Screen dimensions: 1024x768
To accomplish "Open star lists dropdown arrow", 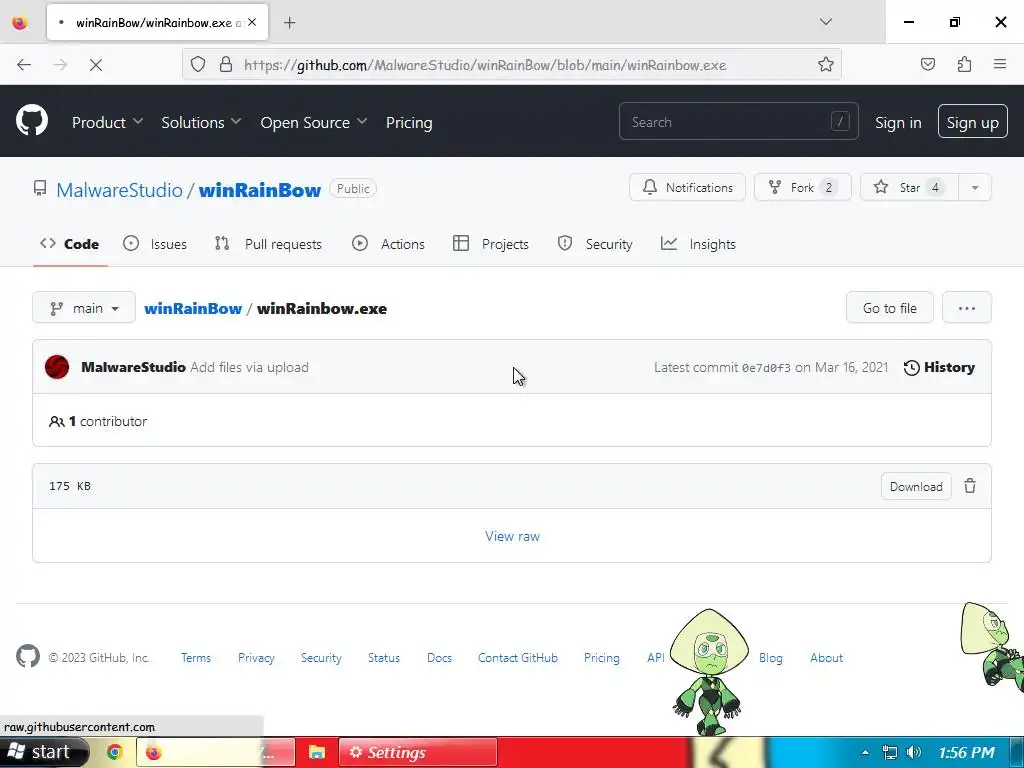I will [975, 187].
